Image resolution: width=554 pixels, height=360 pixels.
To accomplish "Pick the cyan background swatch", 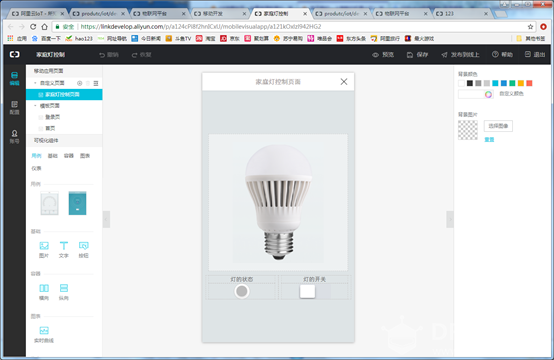I will coord(495,83).
